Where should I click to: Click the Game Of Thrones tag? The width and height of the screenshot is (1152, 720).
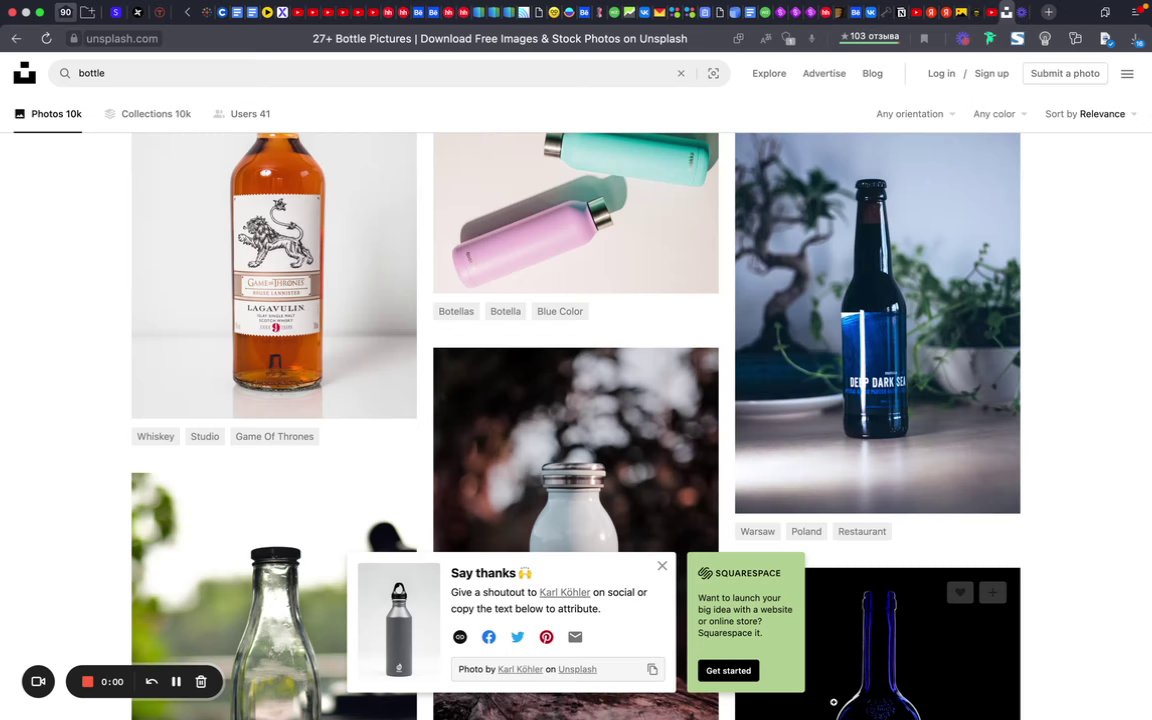pos(274,436)
